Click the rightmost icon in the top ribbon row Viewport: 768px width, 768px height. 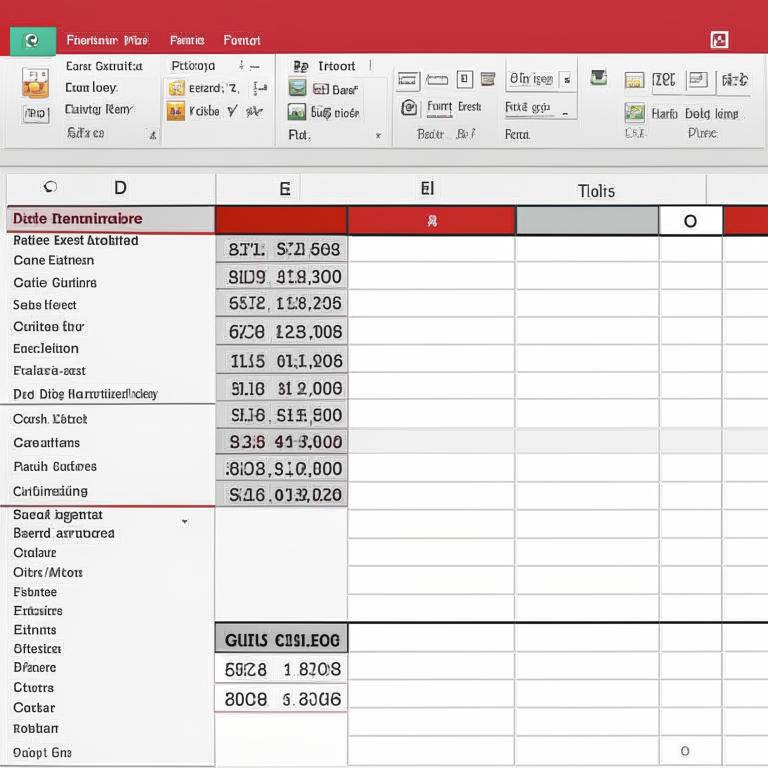[735, 80]
